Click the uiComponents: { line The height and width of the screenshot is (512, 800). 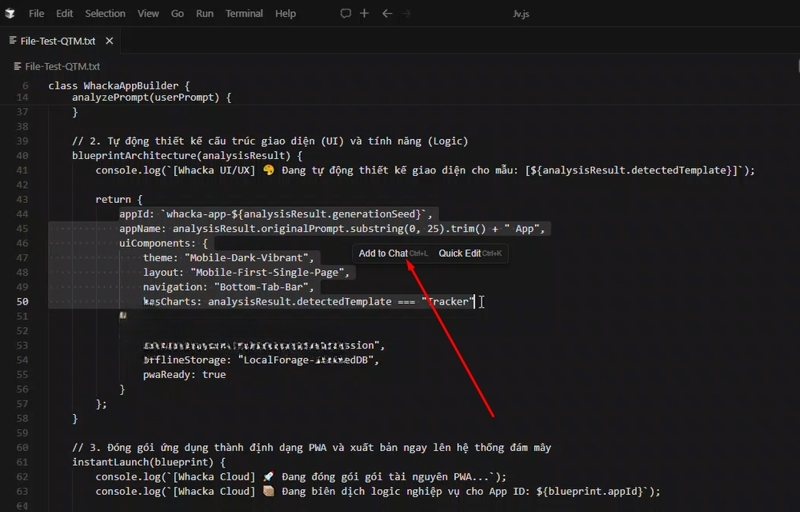pyautogui.click(x=164, y=243)
